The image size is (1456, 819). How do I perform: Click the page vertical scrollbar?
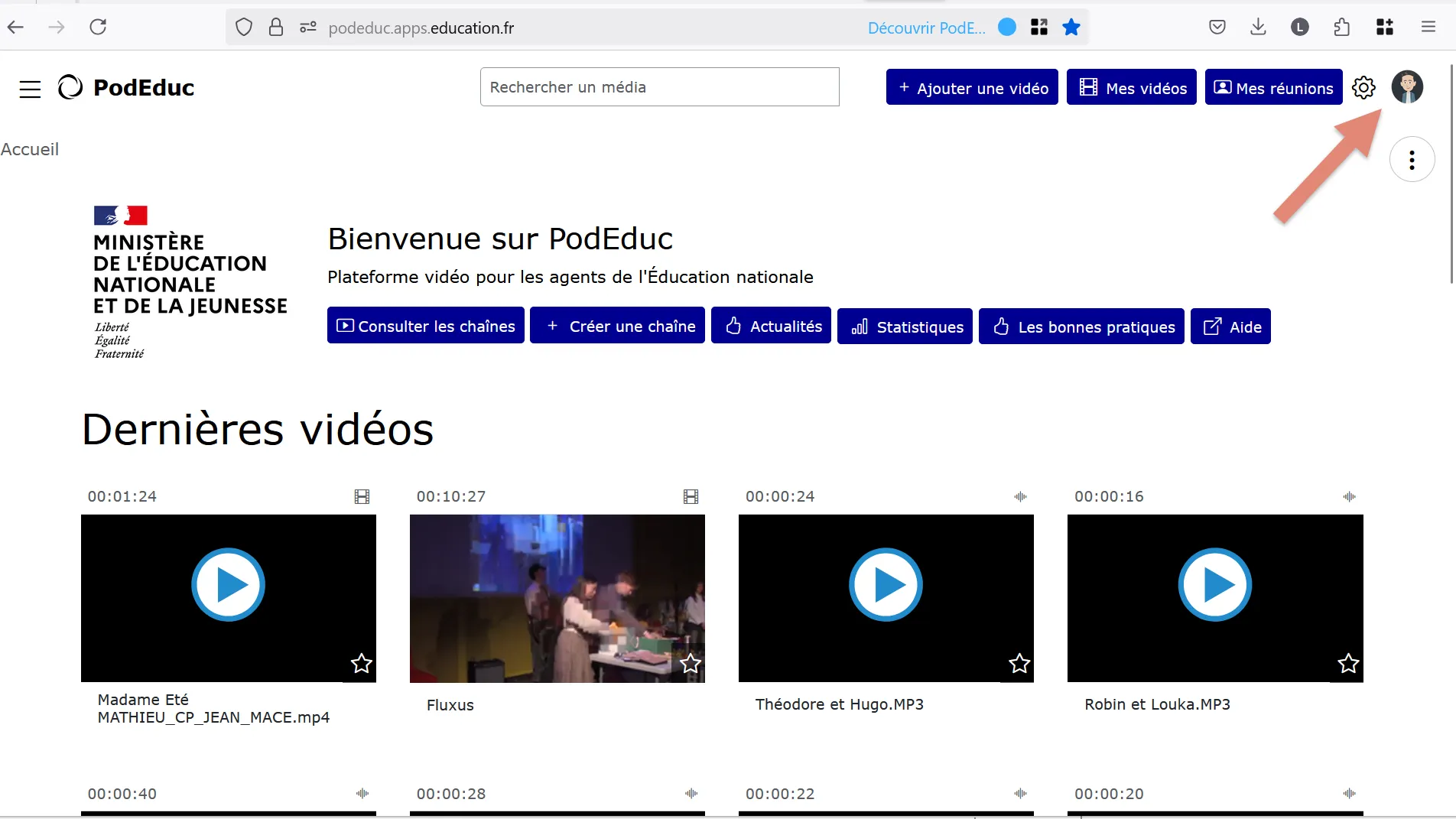coord(1451,174)
